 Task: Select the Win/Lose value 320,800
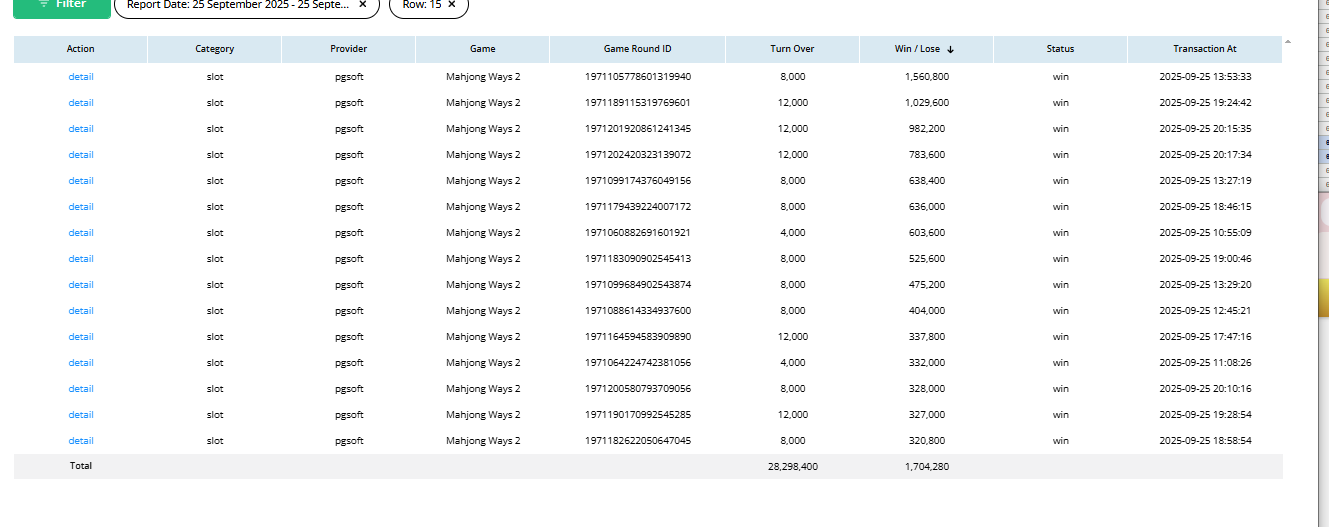(927, 440)
